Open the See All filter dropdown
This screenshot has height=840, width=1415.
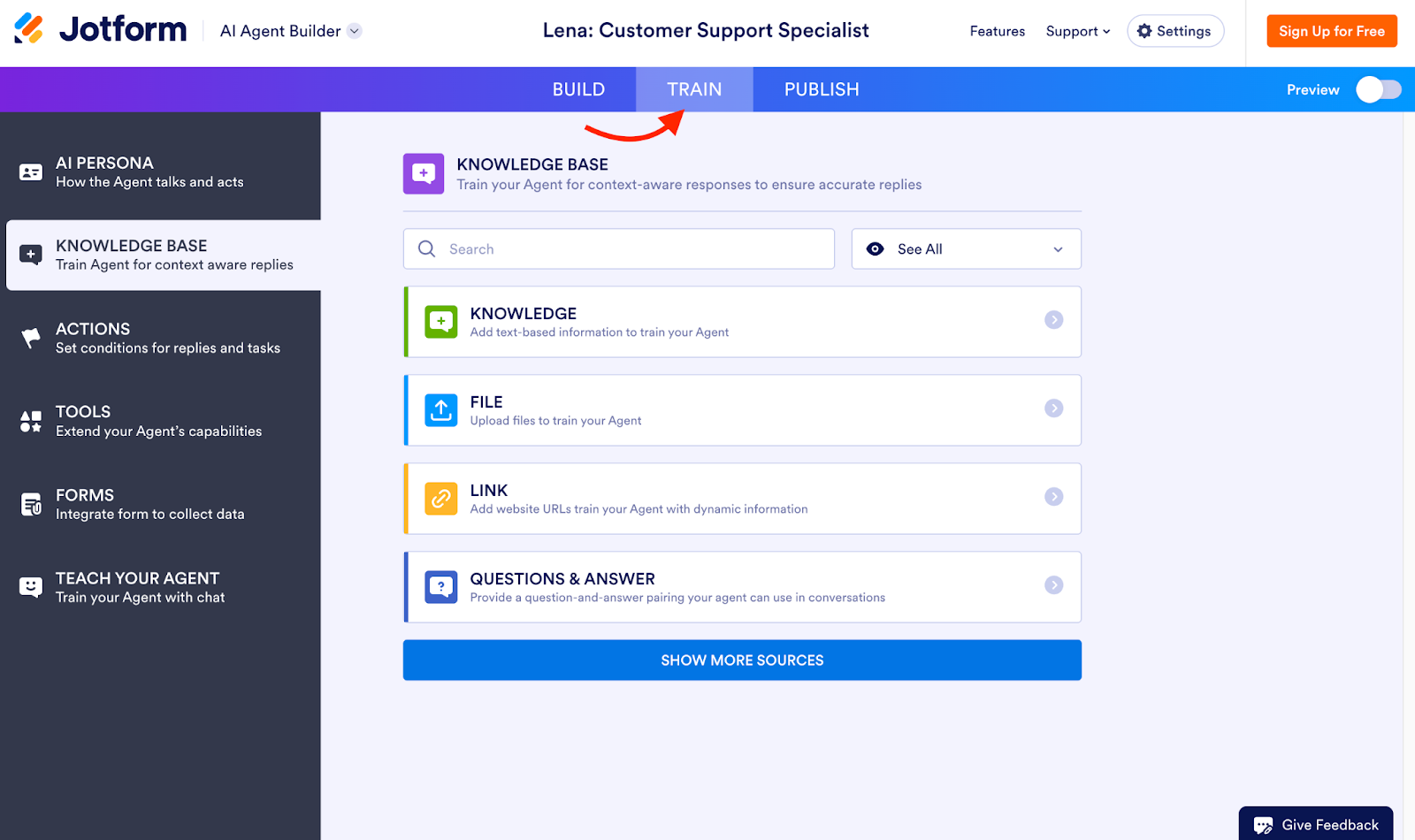[966, 248]
